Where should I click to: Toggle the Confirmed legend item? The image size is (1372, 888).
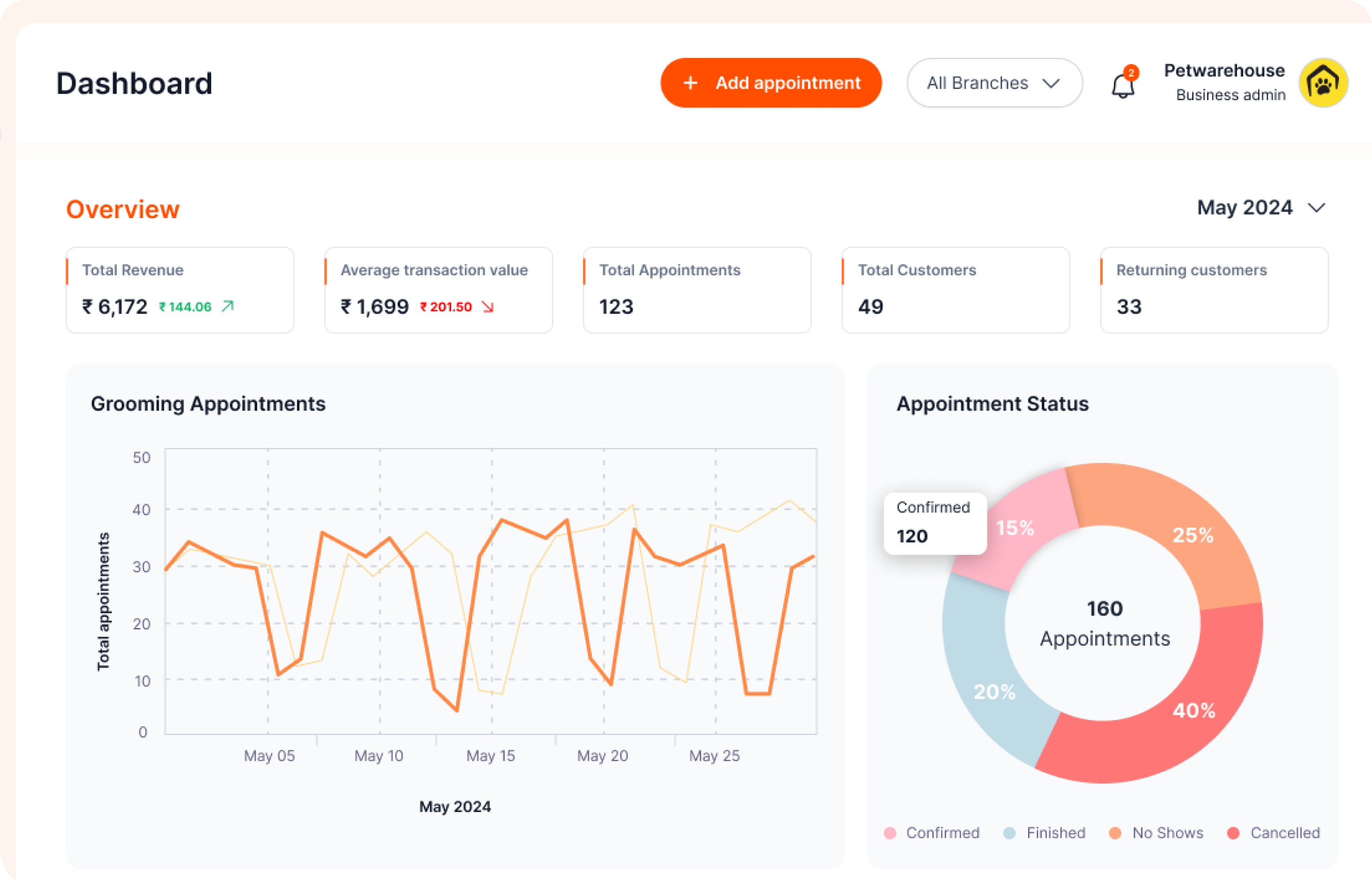931,833
